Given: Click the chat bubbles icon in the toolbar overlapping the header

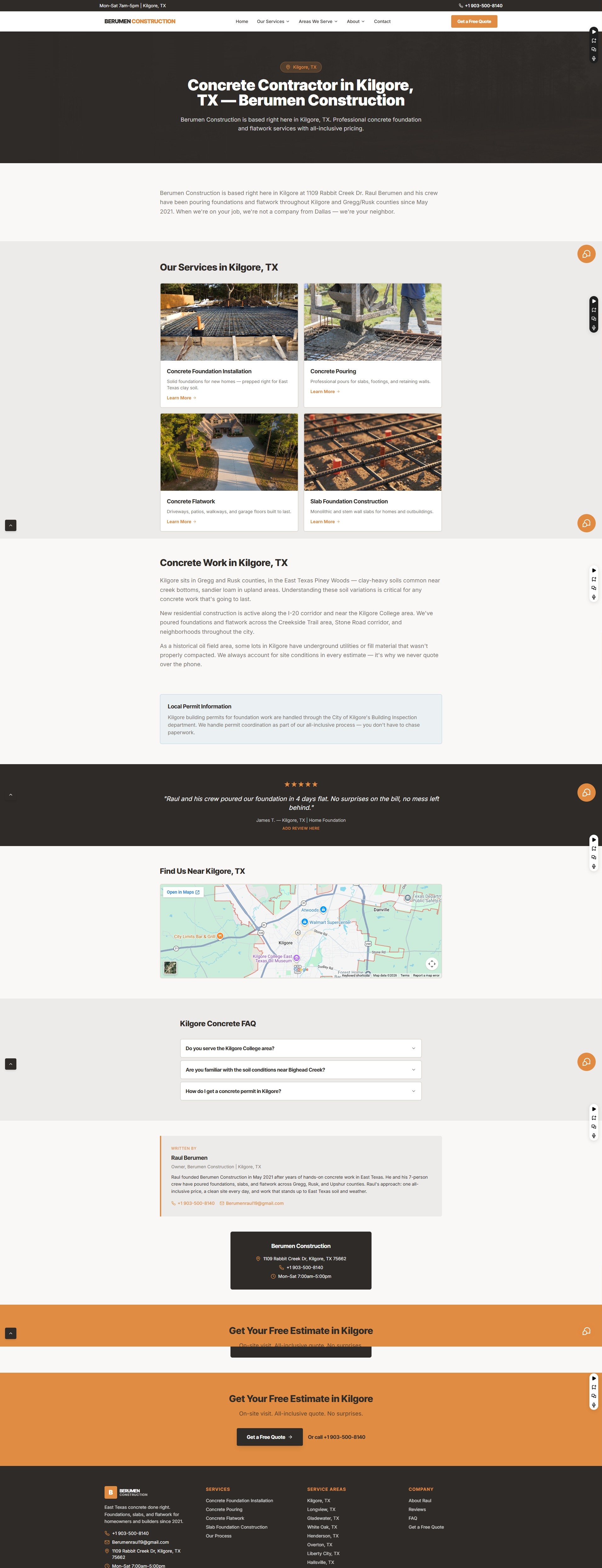Looking at the screenshot, I should click(593, 49).
